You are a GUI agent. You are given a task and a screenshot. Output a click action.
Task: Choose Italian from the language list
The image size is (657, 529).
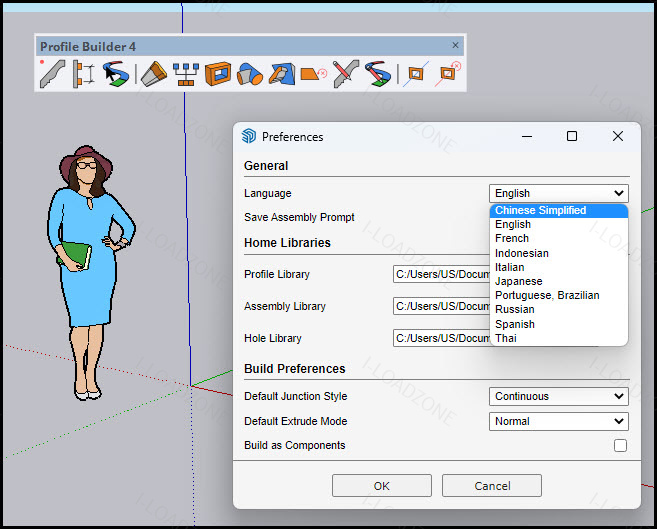click(559, 267)
